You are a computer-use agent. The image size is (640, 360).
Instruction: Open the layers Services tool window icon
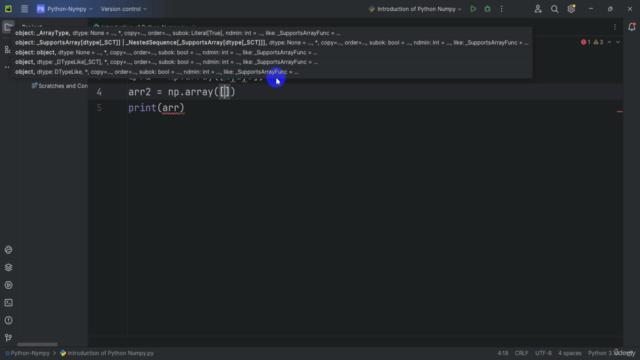point(8,267)
